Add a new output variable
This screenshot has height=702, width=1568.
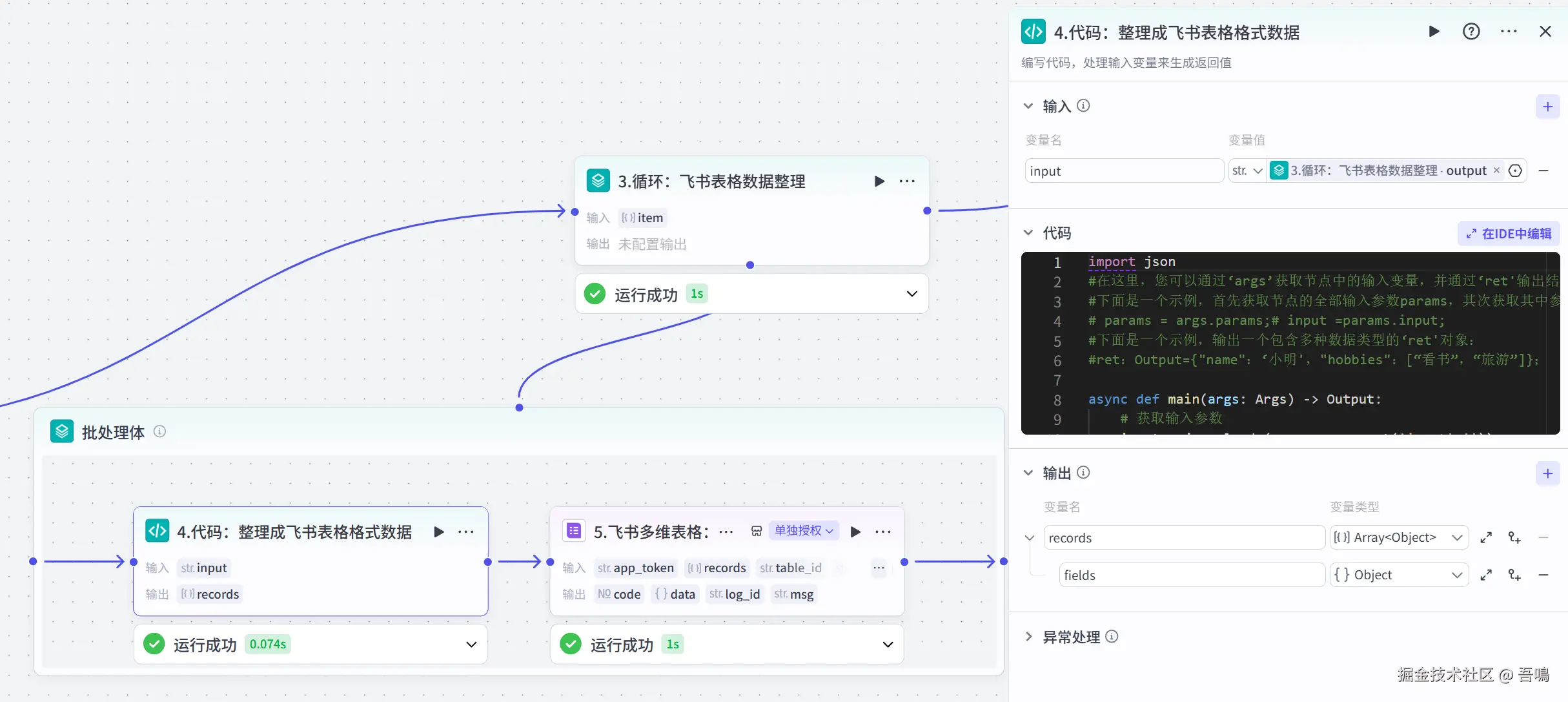[x=1547, y=473]
